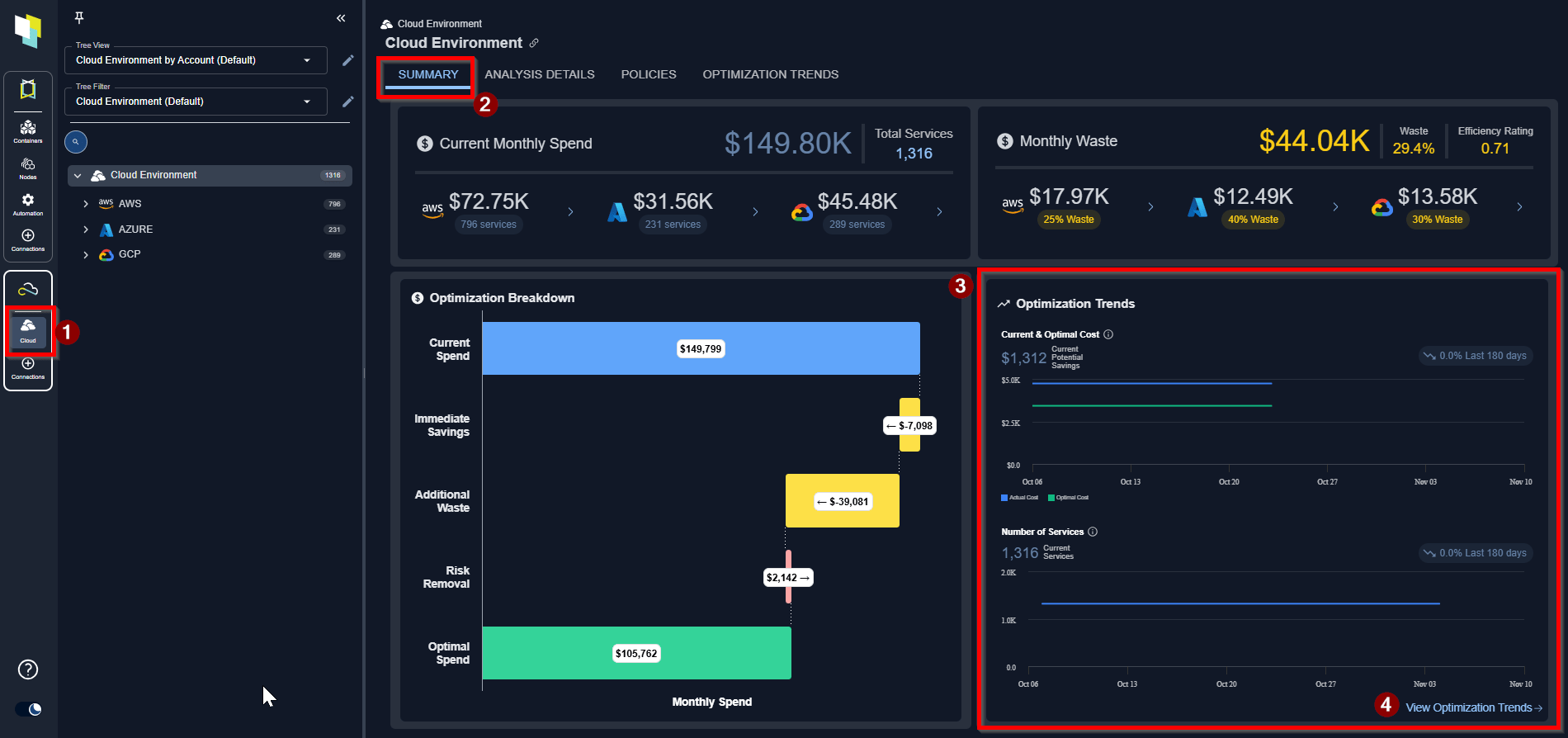Image resolution: width=1568 pixels, height=738 pixels.
Task: Expand the AWS tree node
Action: (86, 204)
